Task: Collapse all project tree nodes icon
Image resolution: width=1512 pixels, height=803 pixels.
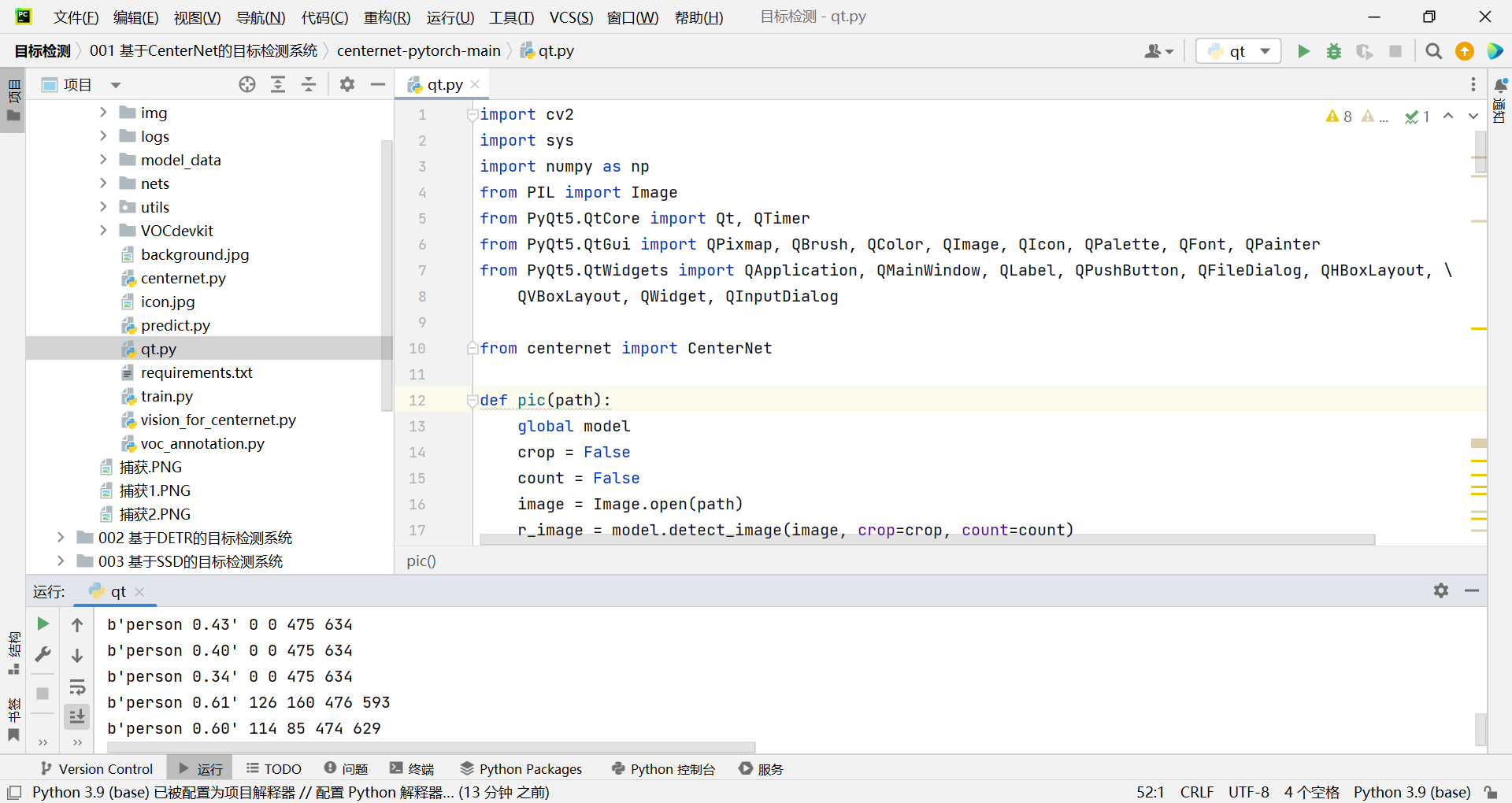Action: [x=309, y=84]
